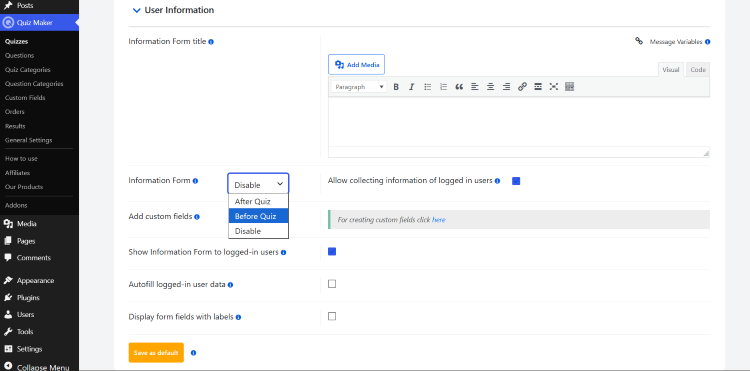Switch to the Visual editor tab
This screenshot has width=750, height=371.
(x=671, y=70)
